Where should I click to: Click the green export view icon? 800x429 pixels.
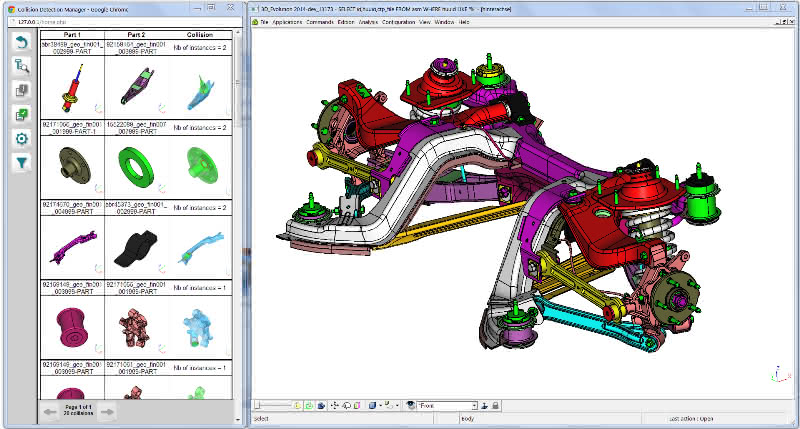pos(309,406)
